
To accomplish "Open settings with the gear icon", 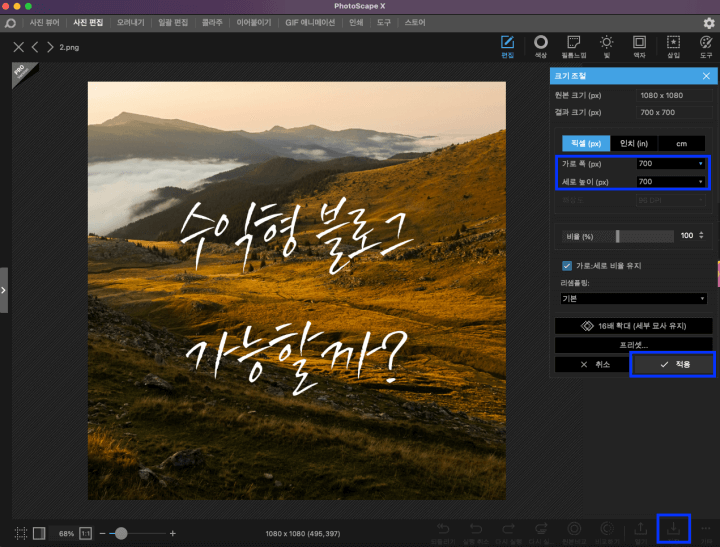I will click(x=709, y=23).
